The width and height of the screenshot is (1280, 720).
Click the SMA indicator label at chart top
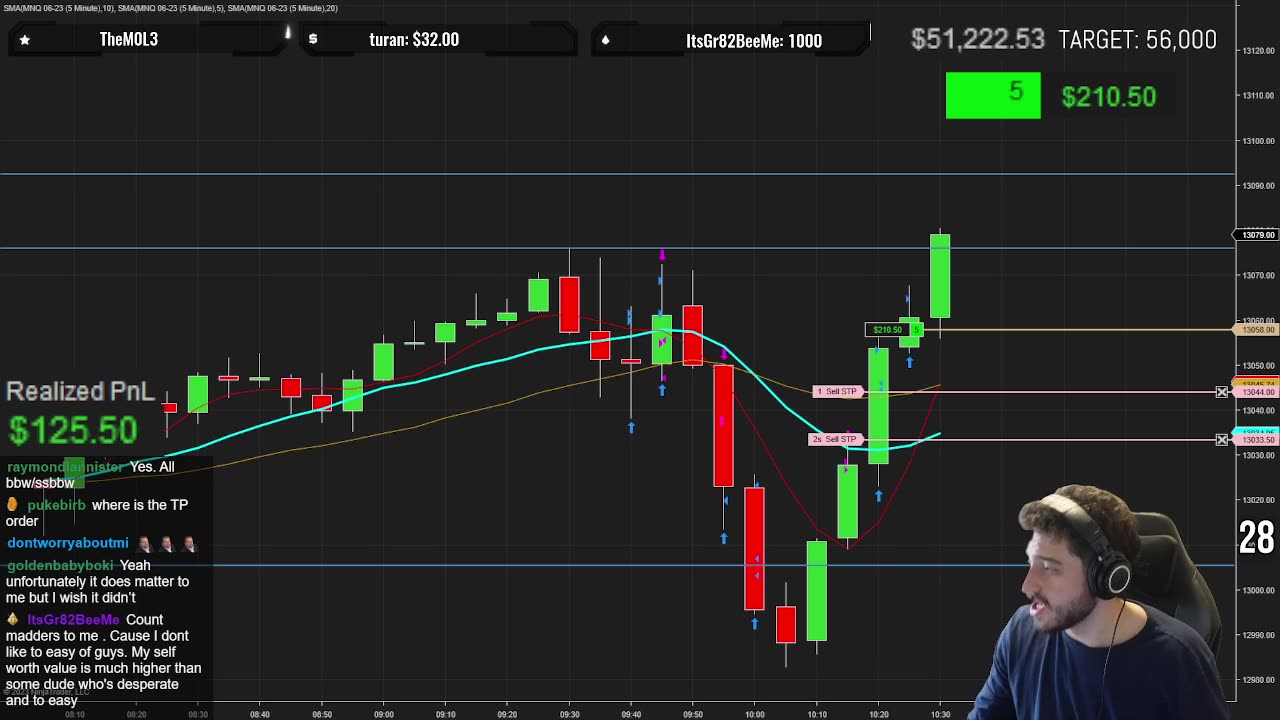click(x=170, y=8)
